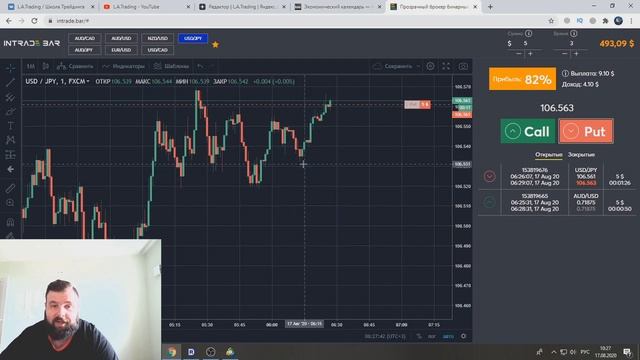Expand the save layout dropdown arrow
This screenshot has height=360, width=640.
(x=418, y=66)
